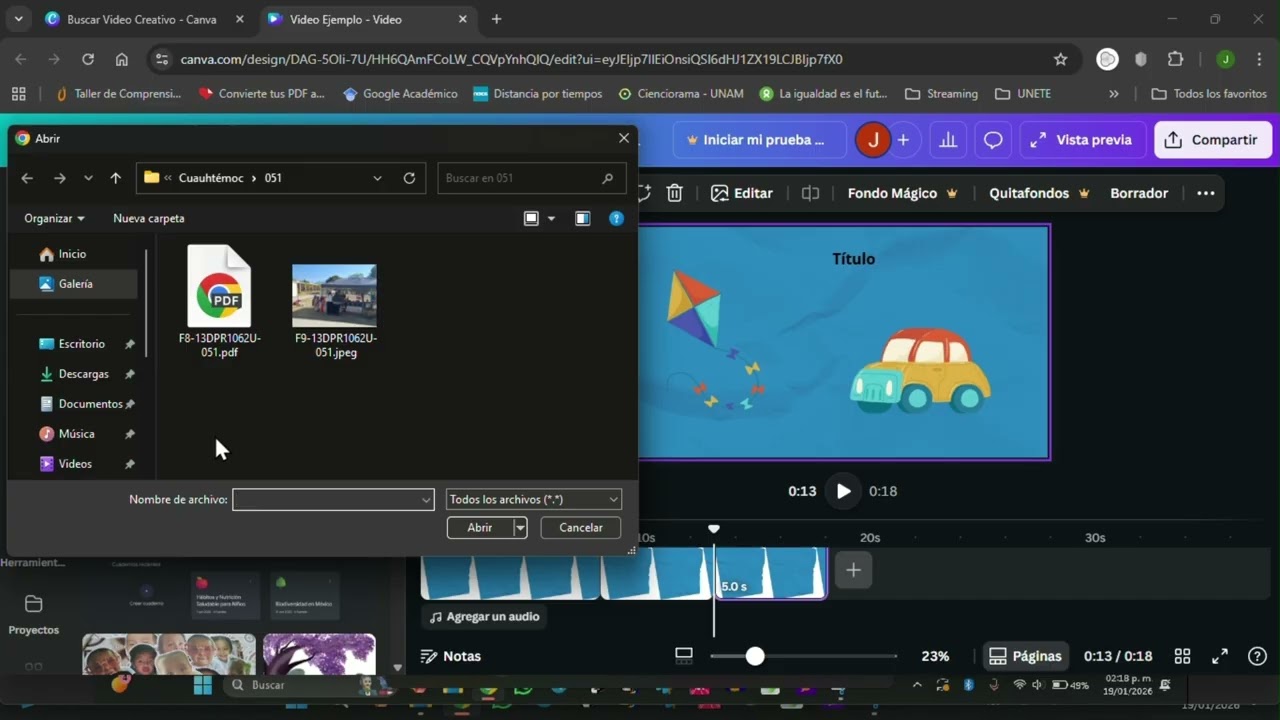
Task: Switch to Buscar Video Creativo Canva tab
Action: tap(142, 19)
